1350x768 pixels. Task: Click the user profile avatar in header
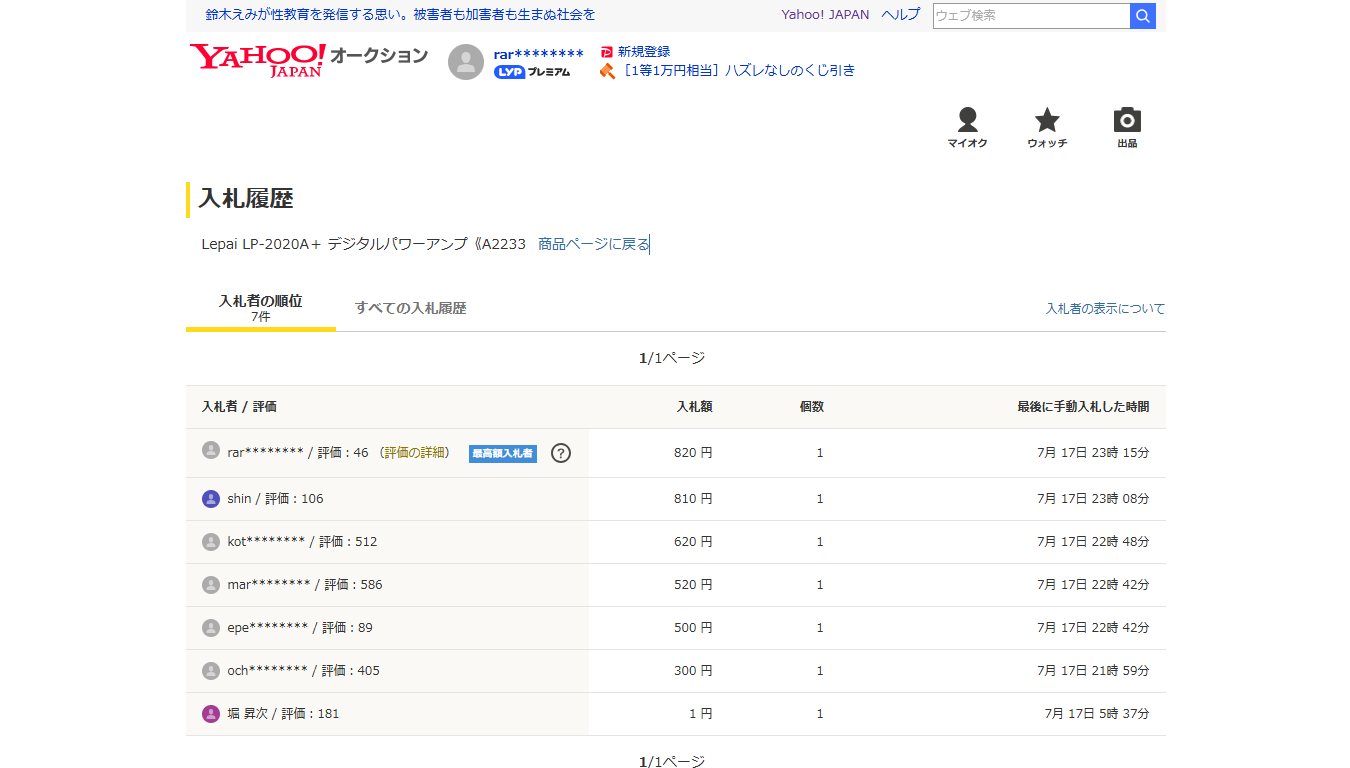[466, 62]
